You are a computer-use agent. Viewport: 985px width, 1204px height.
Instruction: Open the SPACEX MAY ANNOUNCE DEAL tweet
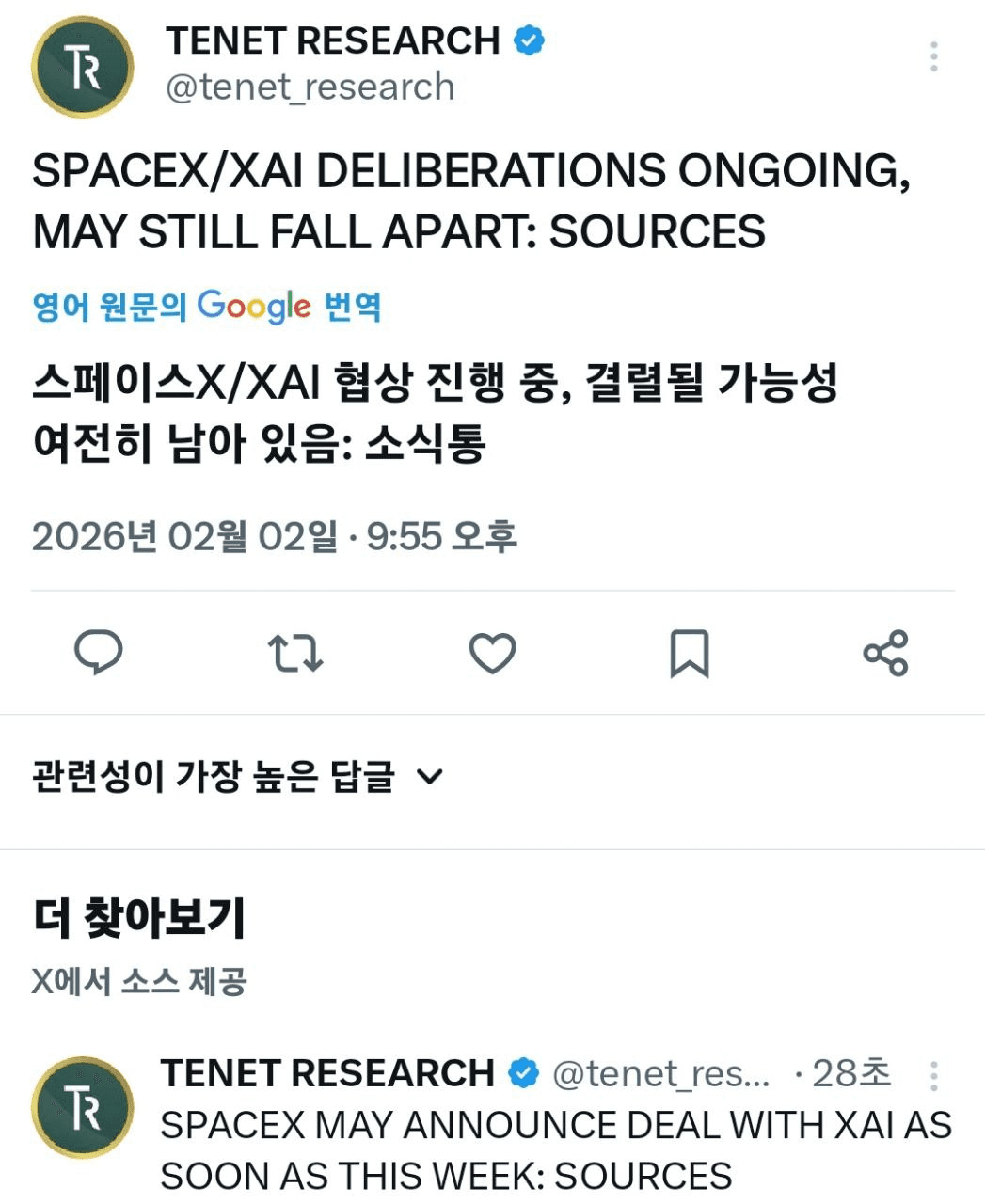555,1149
